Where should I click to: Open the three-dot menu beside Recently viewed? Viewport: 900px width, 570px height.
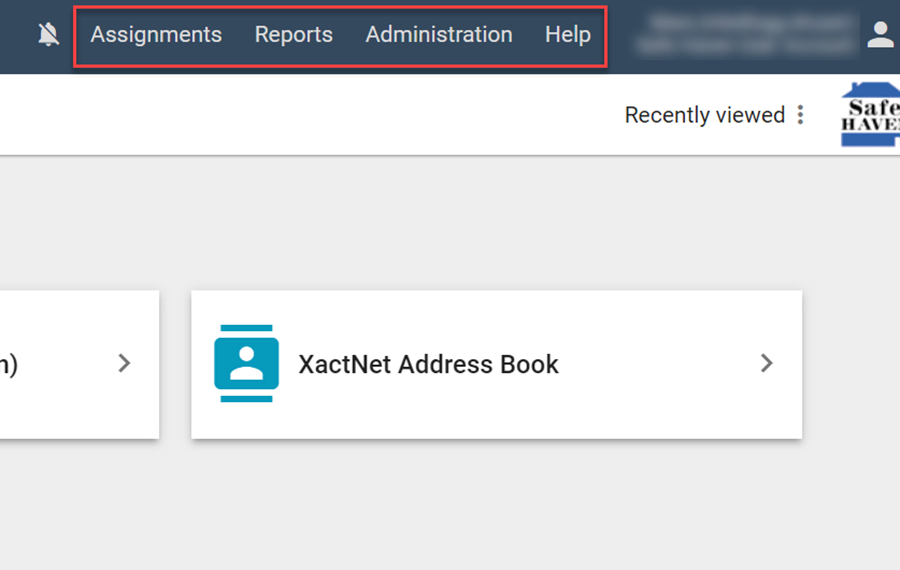(x=800, y=115)
